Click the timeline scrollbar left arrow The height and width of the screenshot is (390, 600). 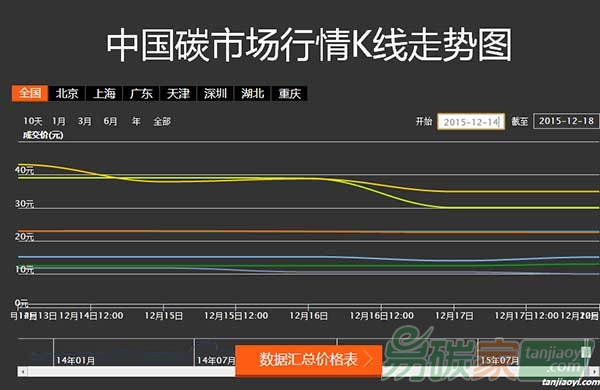(x=23, y=371)
